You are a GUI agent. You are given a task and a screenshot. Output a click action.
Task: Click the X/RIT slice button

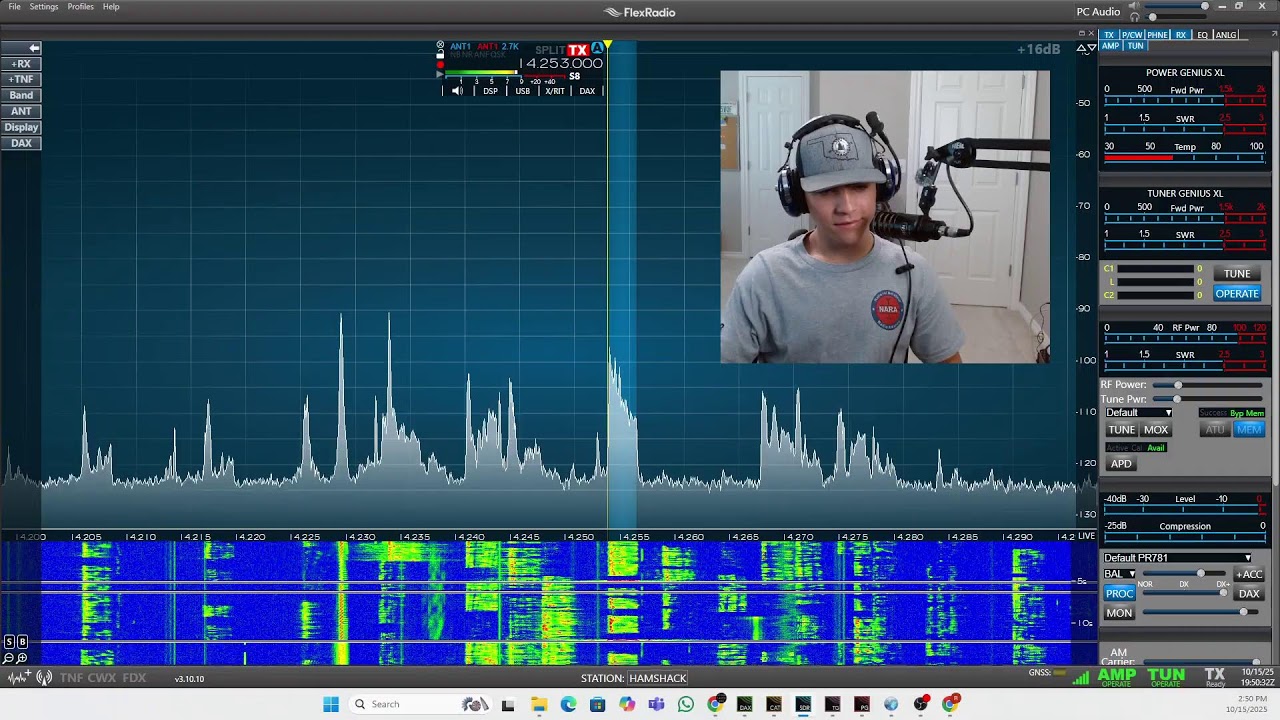[555, 91]
